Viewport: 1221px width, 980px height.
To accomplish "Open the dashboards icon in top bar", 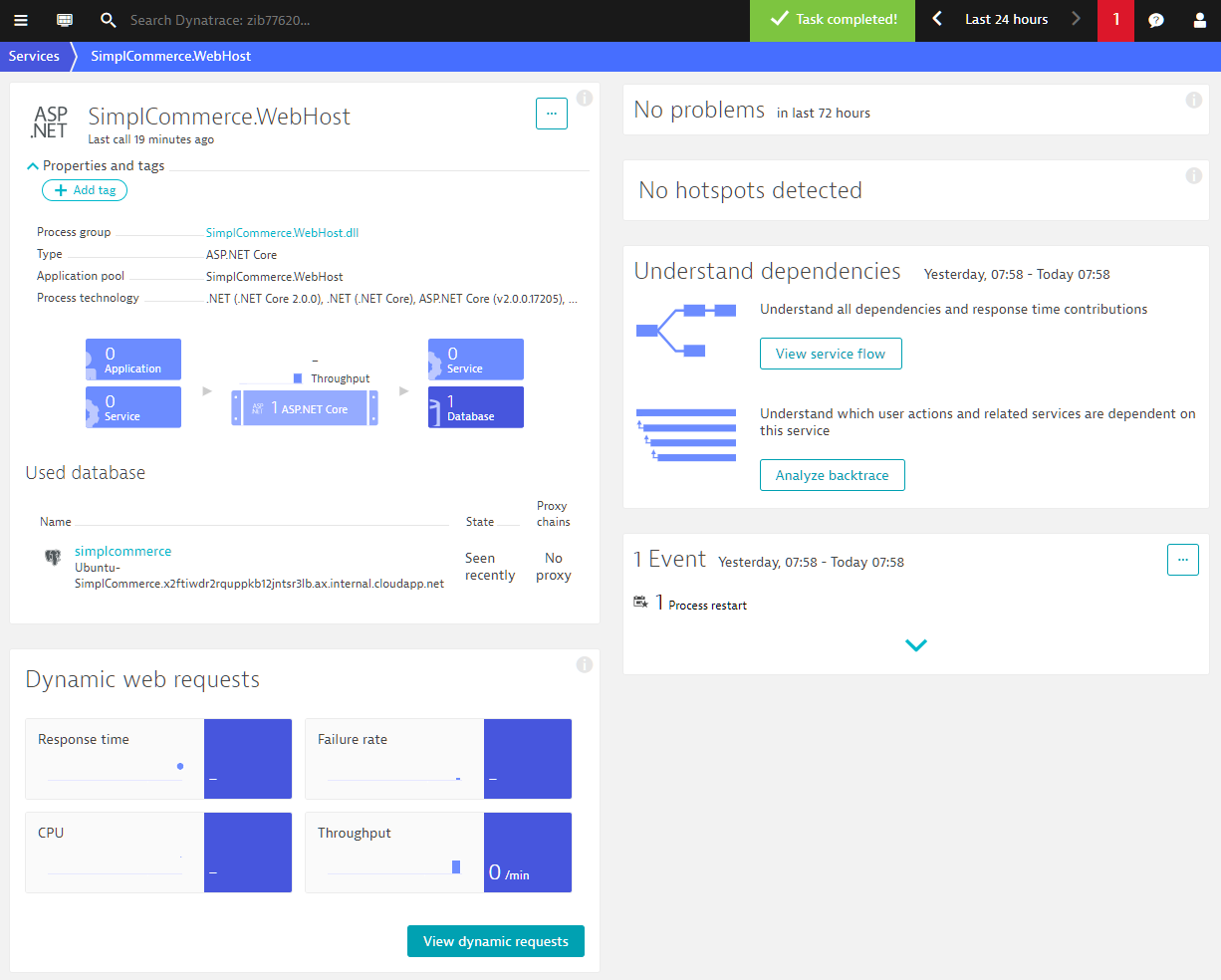I will (x=65, y=20).
